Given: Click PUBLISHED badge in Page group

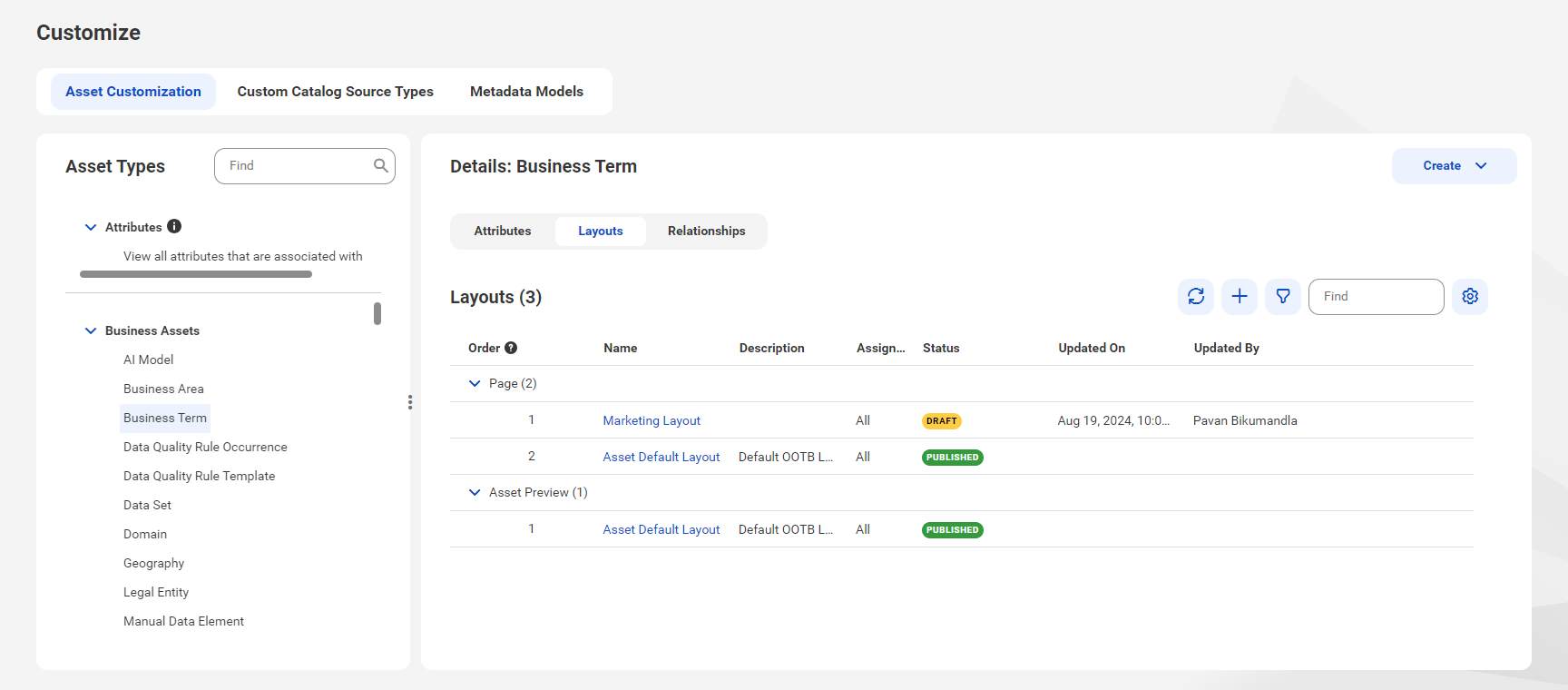Looking at the screenshot, I should click(953, 458).
